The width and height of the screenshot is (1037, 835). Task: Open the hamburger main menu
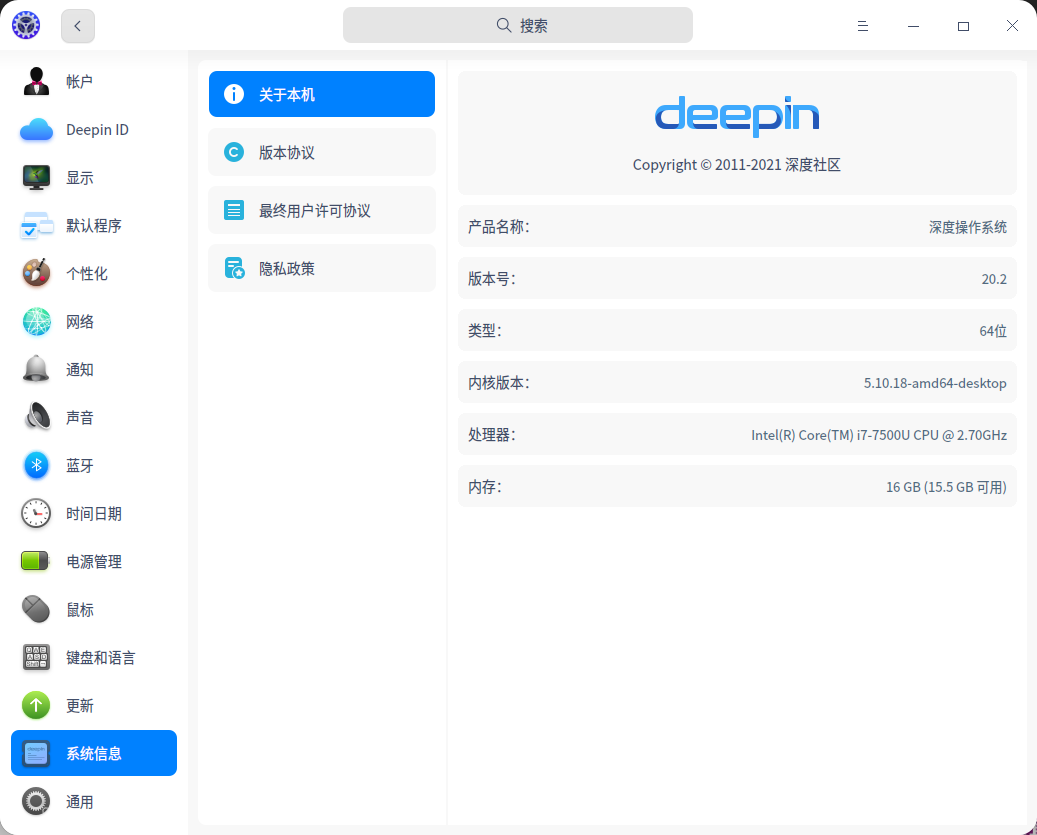point(863,26)
